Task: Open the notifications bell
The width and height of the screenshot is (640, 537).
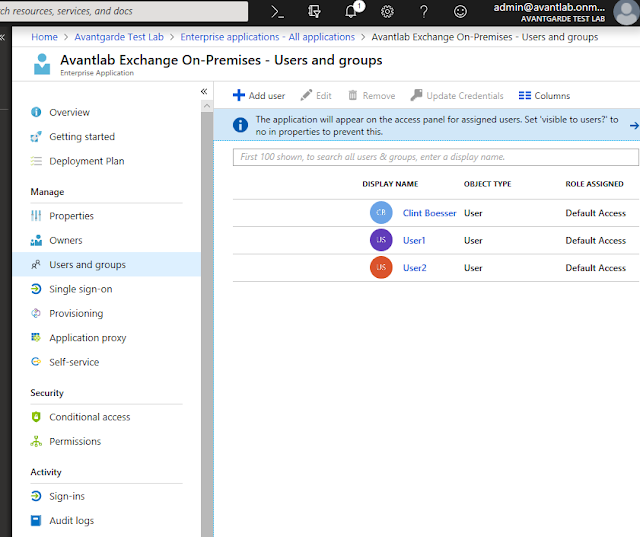Action: coord(351,11)
